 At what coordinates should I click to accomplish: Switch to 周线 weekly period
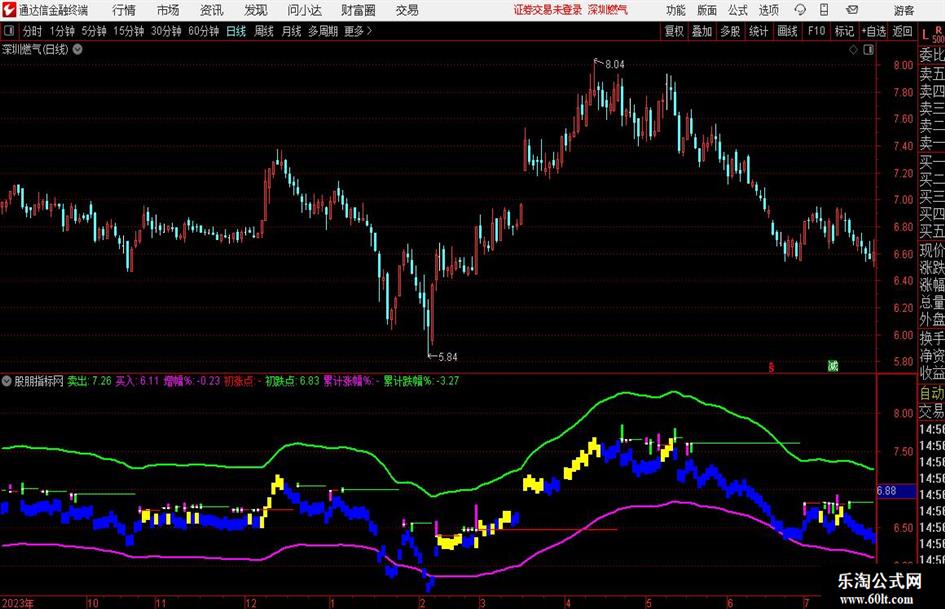click(x=264, y=31)
